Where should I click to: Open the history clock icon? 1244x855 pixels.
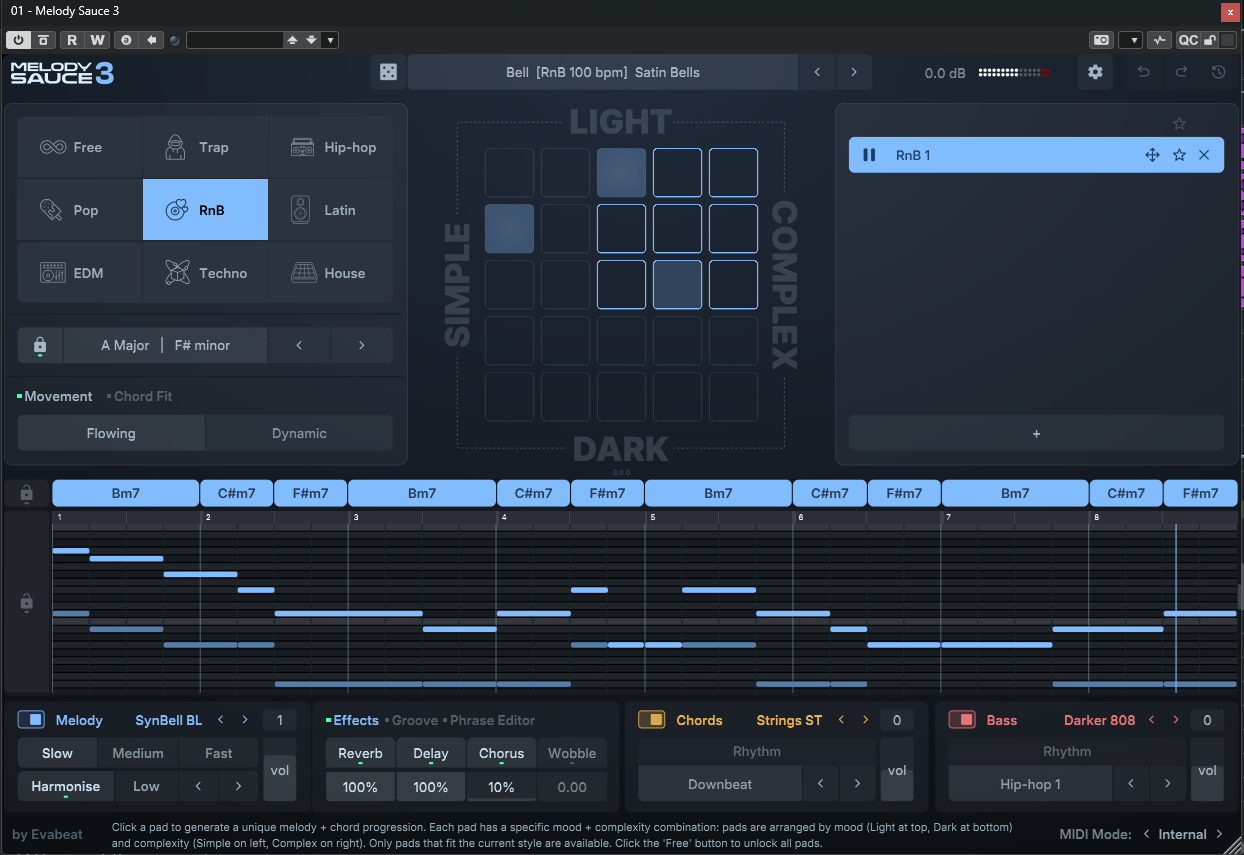1218,72
